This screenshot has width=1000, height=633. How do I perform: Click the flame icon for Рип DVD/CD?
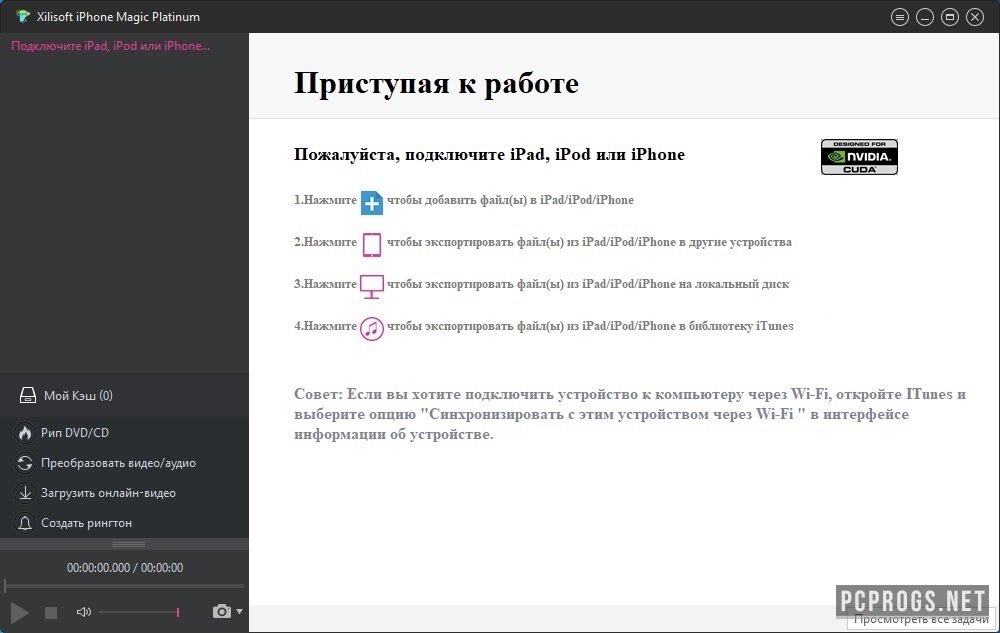(24, 433)
